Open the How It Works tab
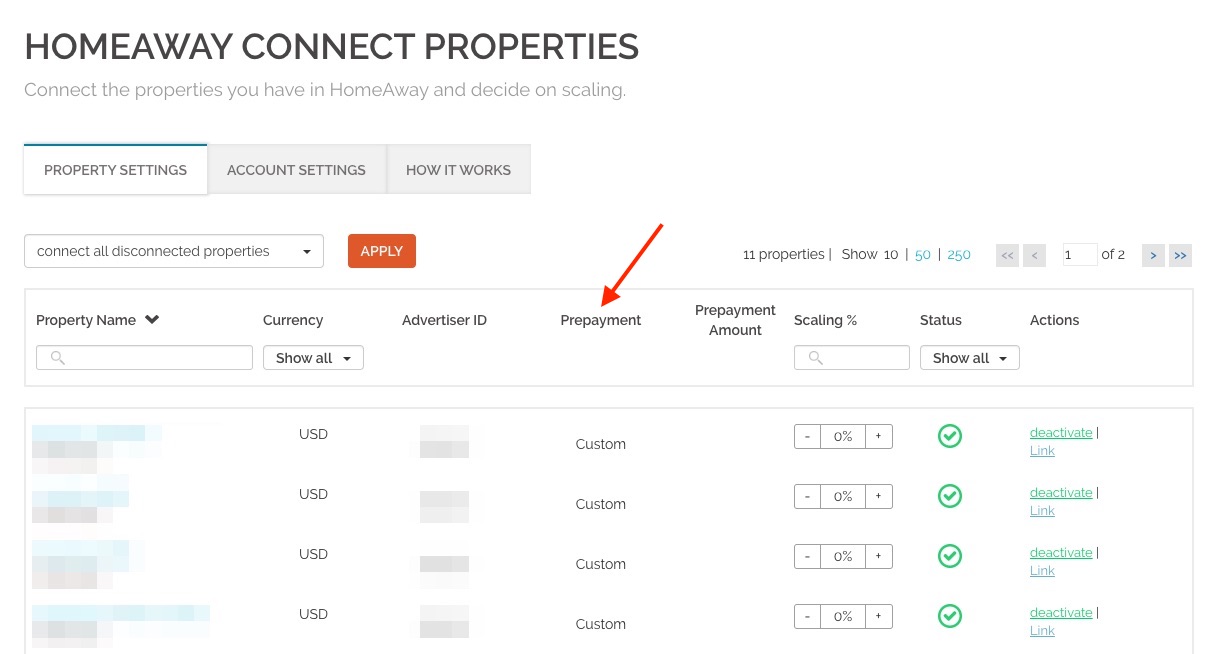This screenshot has height=654, width=1212. [458, 170]
